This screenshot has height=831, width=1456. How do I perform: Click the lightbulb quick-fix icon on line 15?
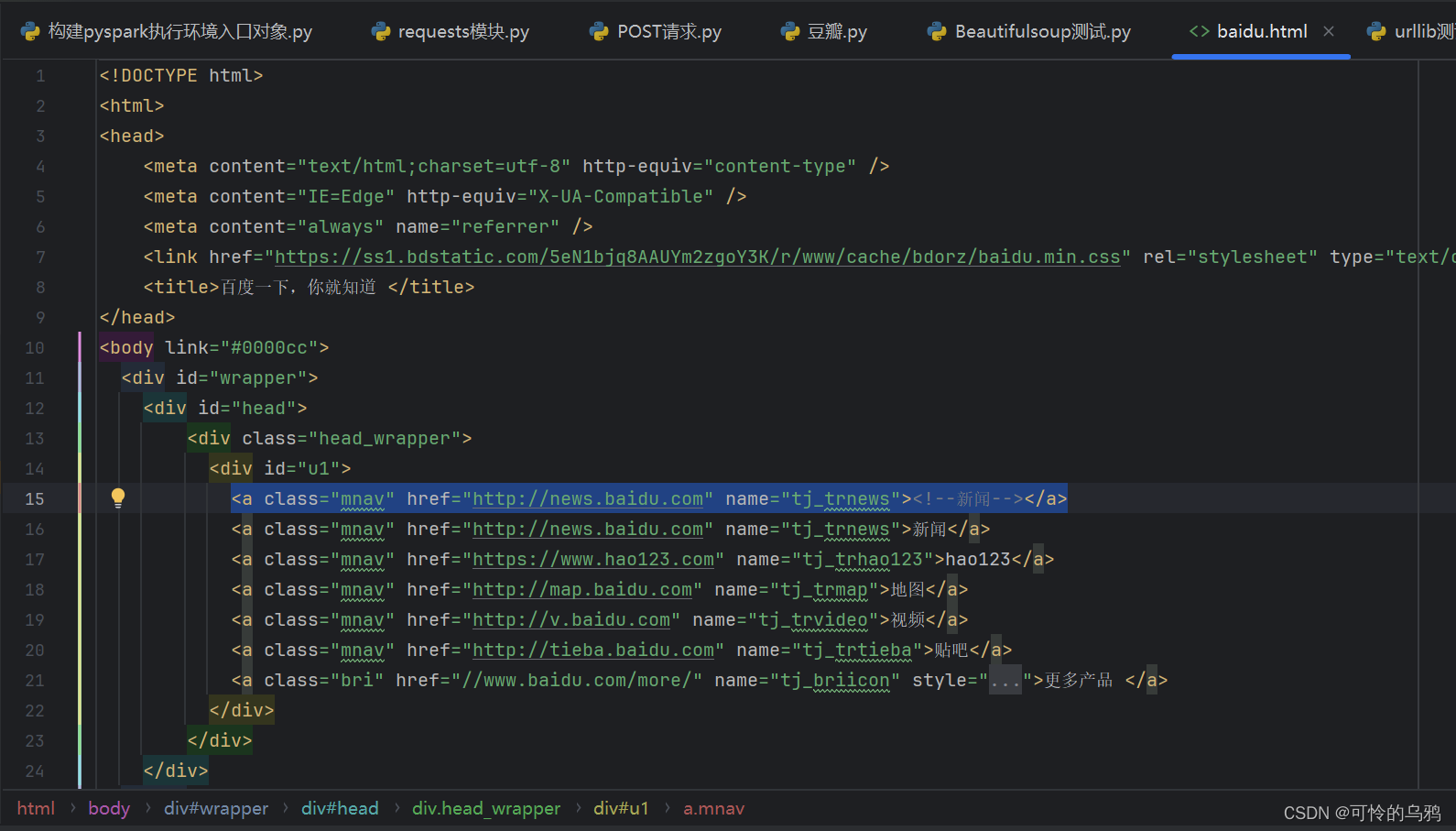pyautogui.click(x=118, y=498)
